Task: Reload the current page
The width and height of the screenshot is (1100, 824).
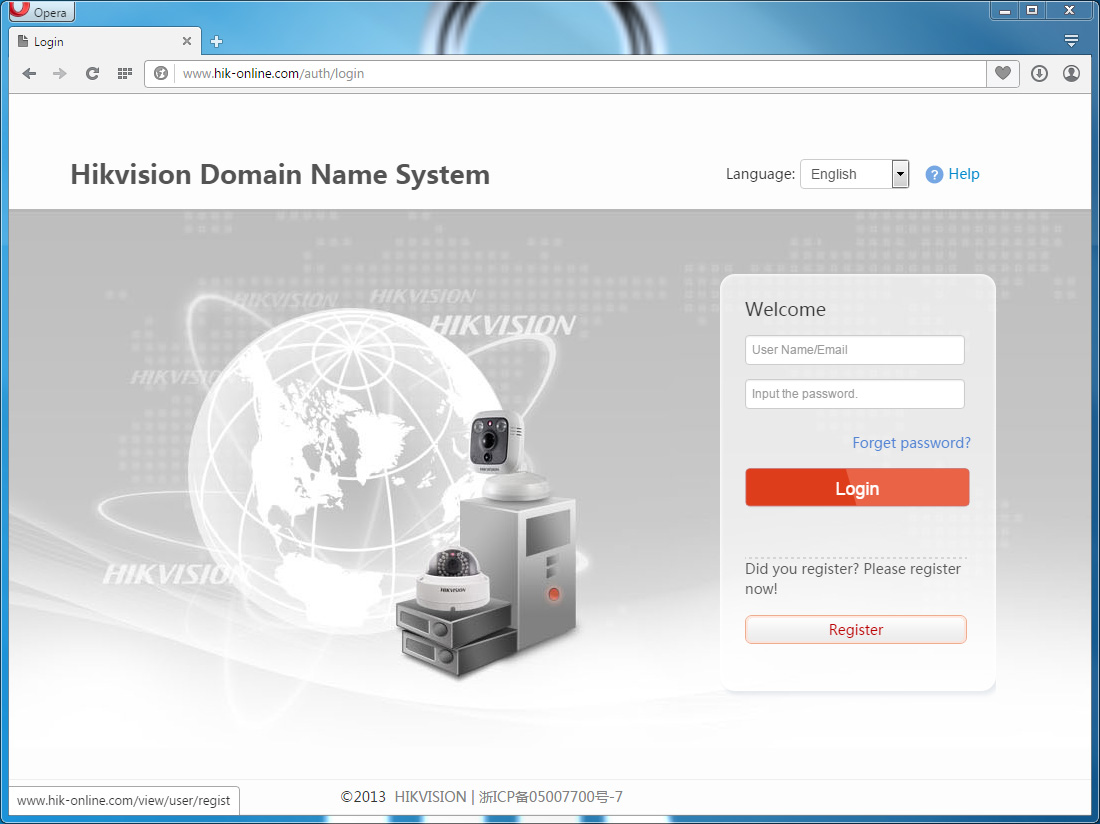Action: point(92,74)
